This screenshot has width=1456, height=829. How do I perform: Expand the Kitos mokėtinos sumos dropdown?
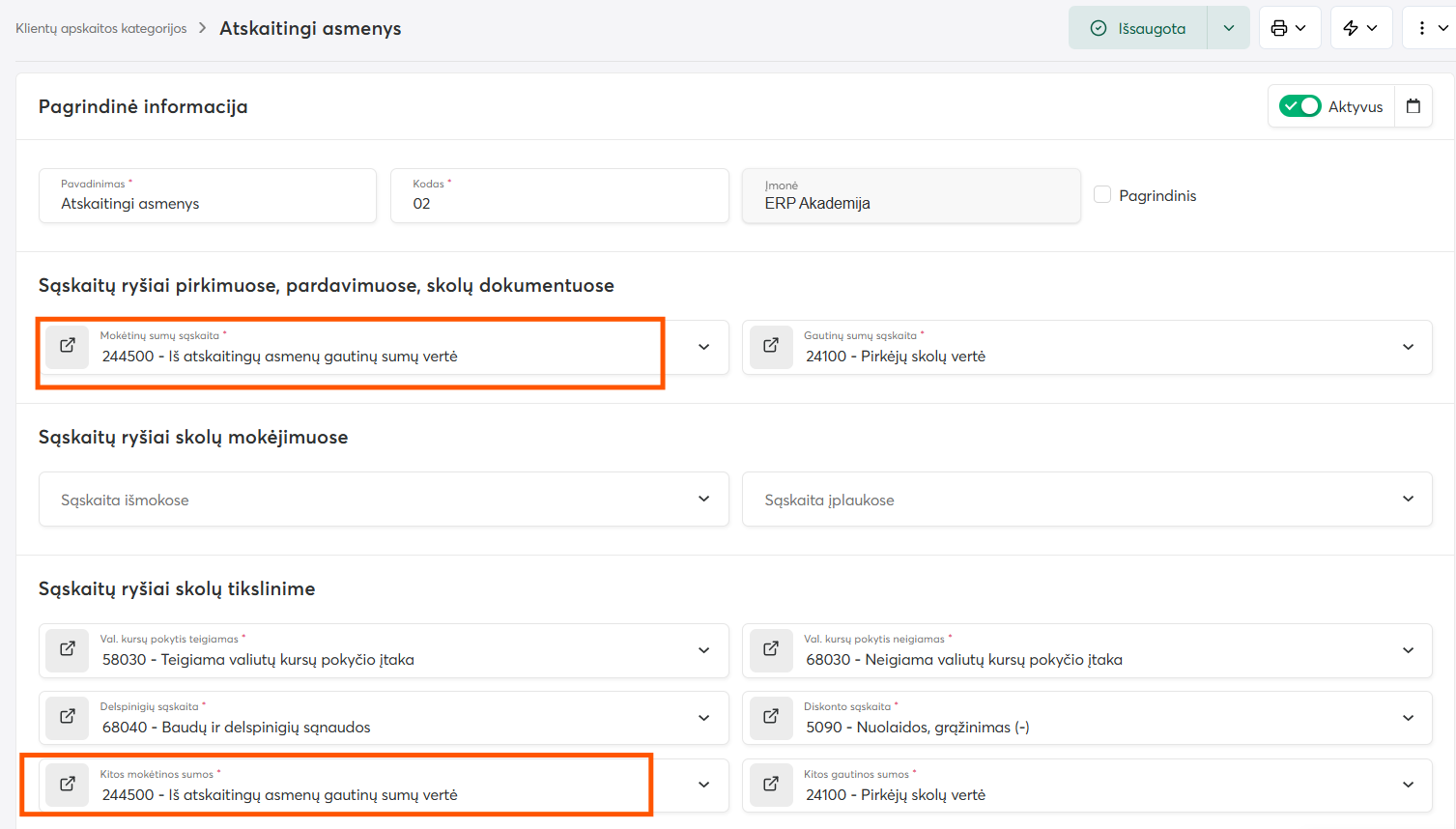[x=704, y=786]
